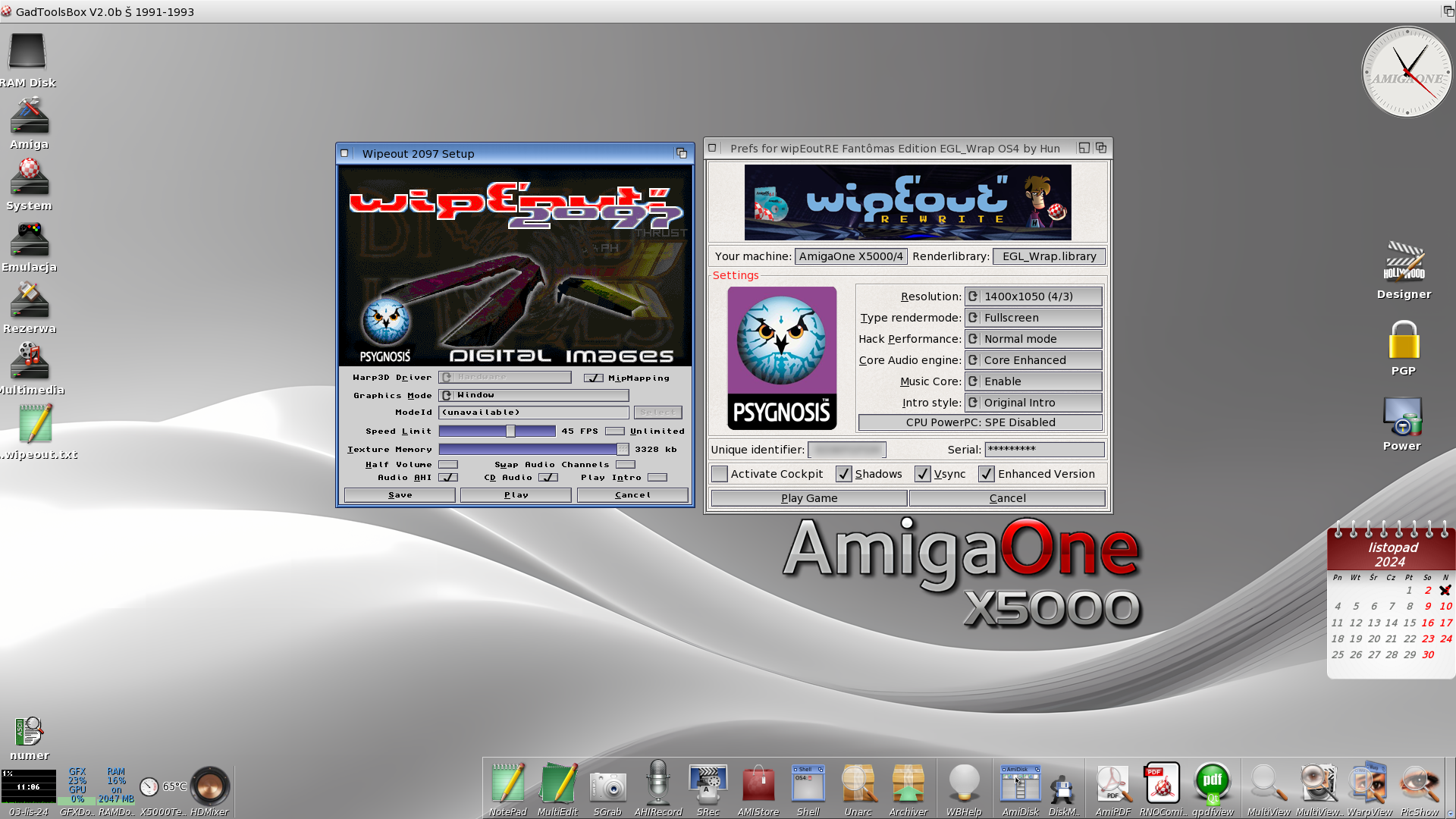Open the Amiga drive icon

[29, 116]
